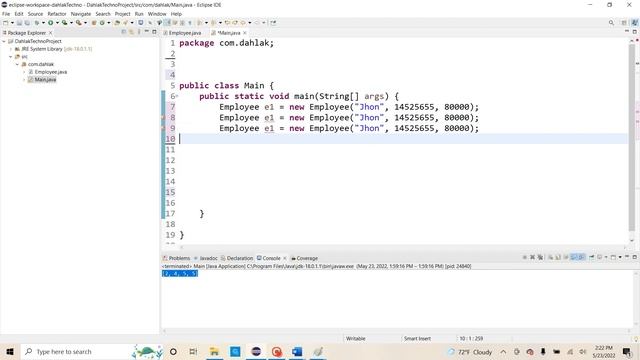Screen dimensions: 640x360
Task: Open the Window menu
Action: tap(157, 14)
